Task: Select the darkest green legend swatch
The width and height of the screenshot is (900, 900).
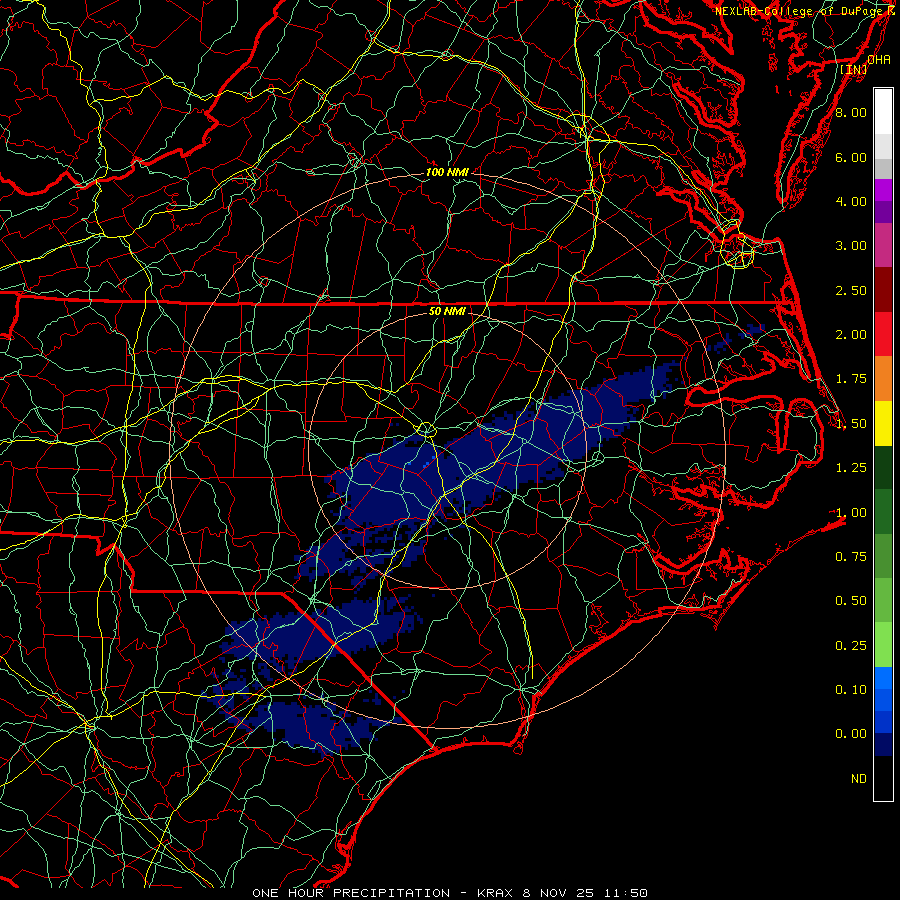Action: 883,467
